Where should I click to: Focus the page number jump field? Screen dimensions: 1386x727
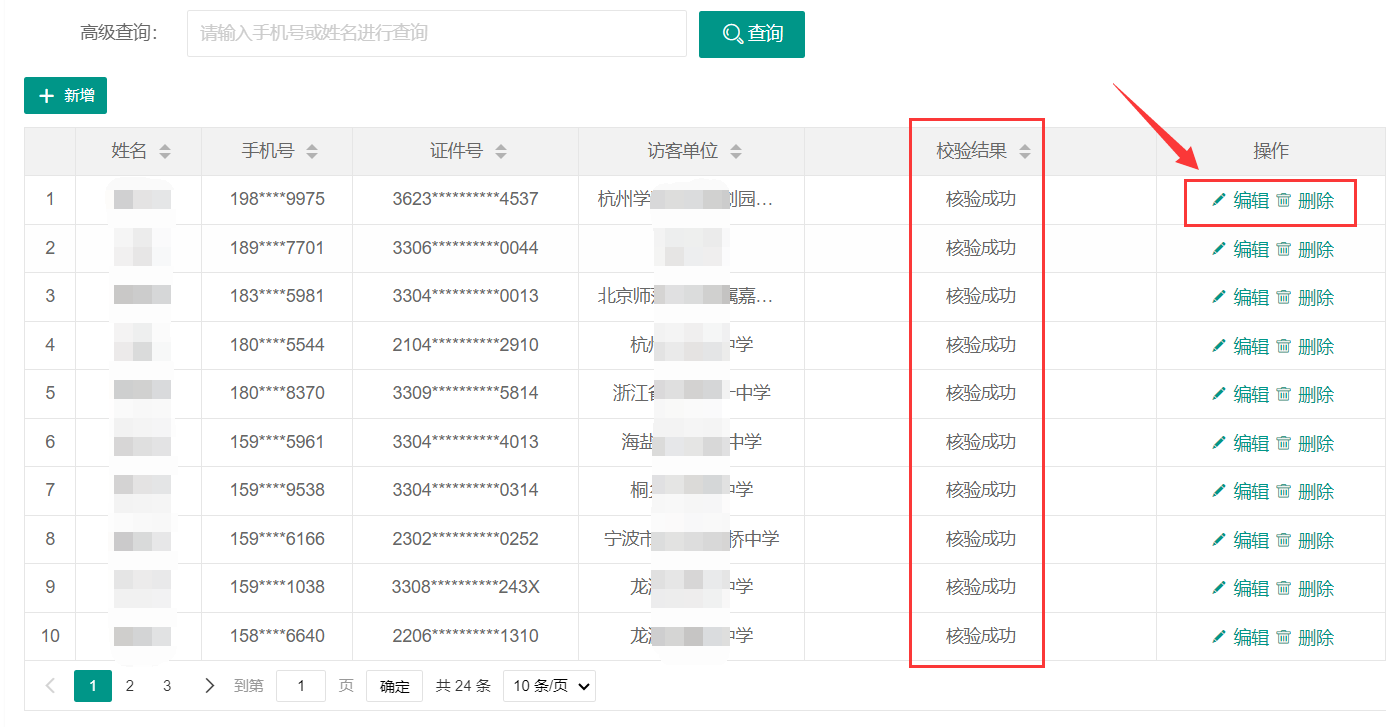point(301,686)
